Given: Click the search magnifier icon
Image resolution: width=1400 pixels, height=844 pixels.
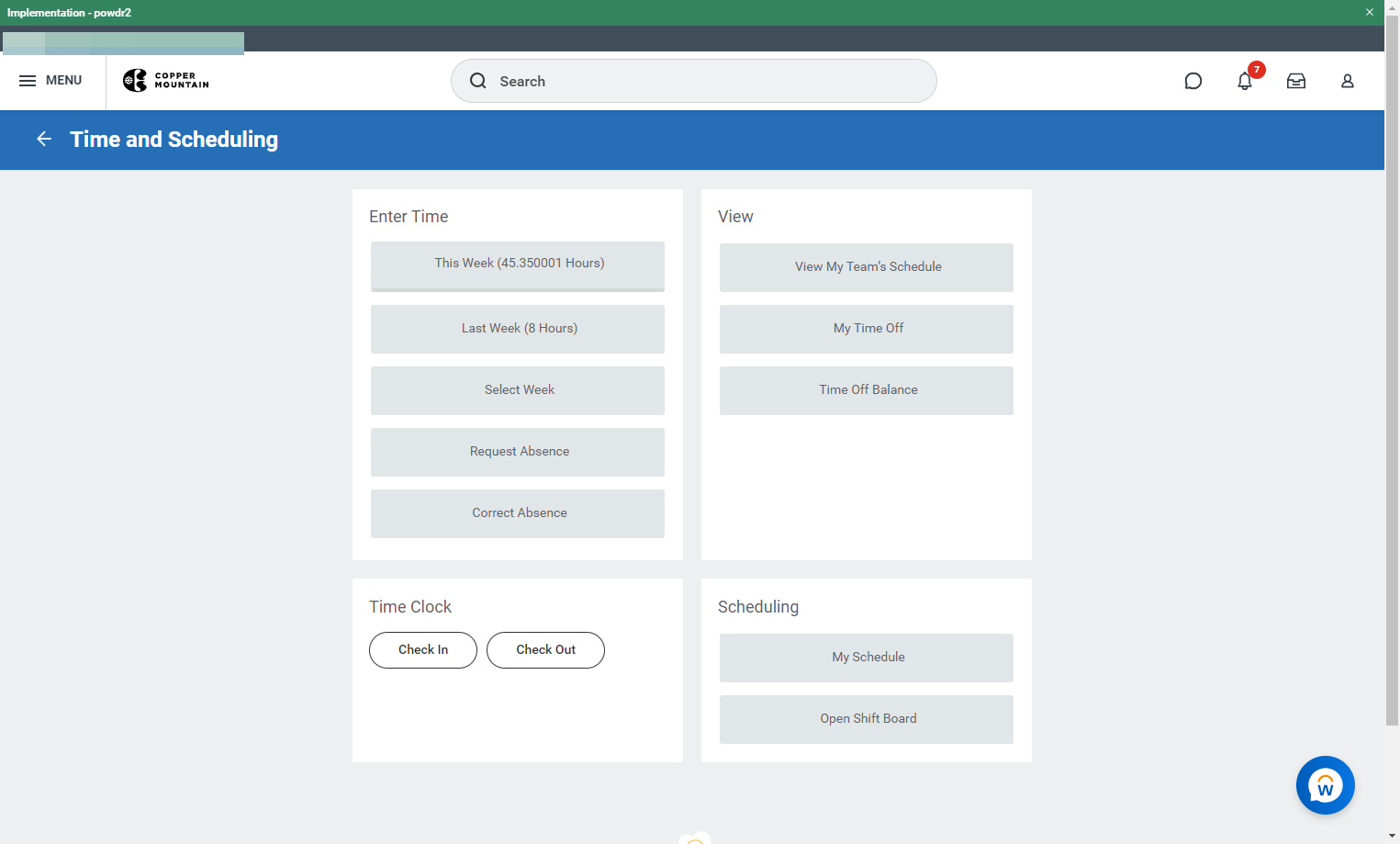Looking at the screenshot, I should click(478, 81).
